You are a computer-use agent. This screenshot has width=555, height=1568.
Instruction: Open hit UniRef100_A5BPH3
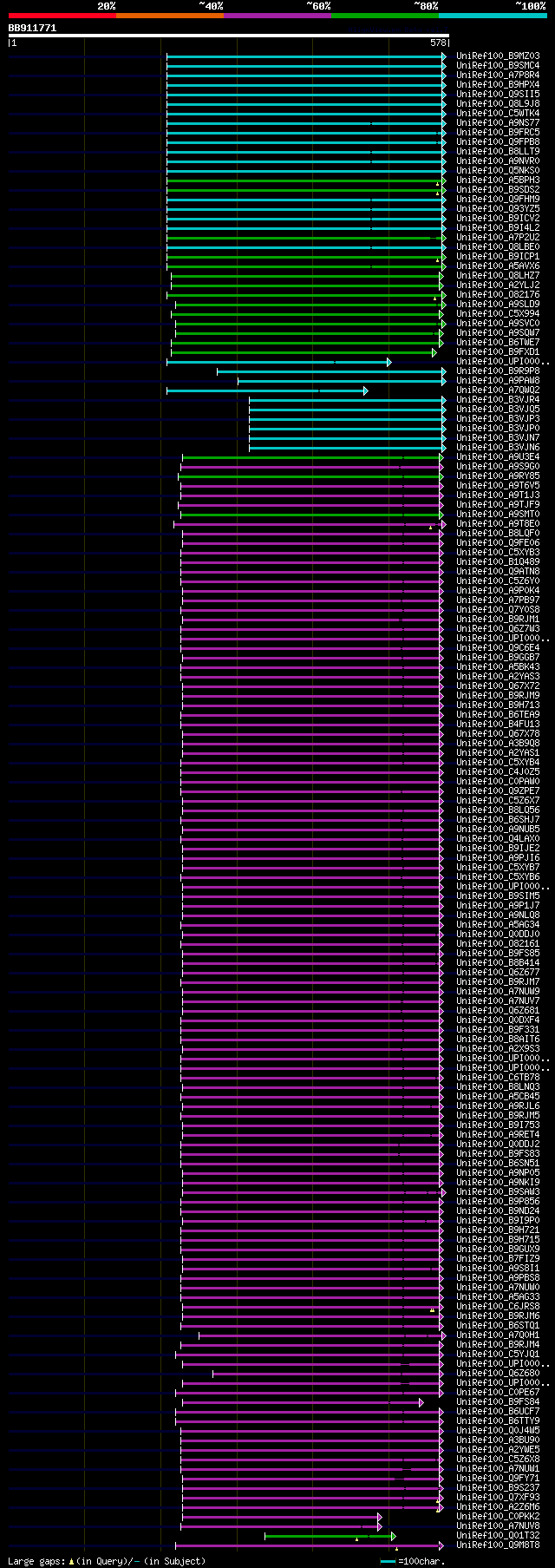coord(498,180)
